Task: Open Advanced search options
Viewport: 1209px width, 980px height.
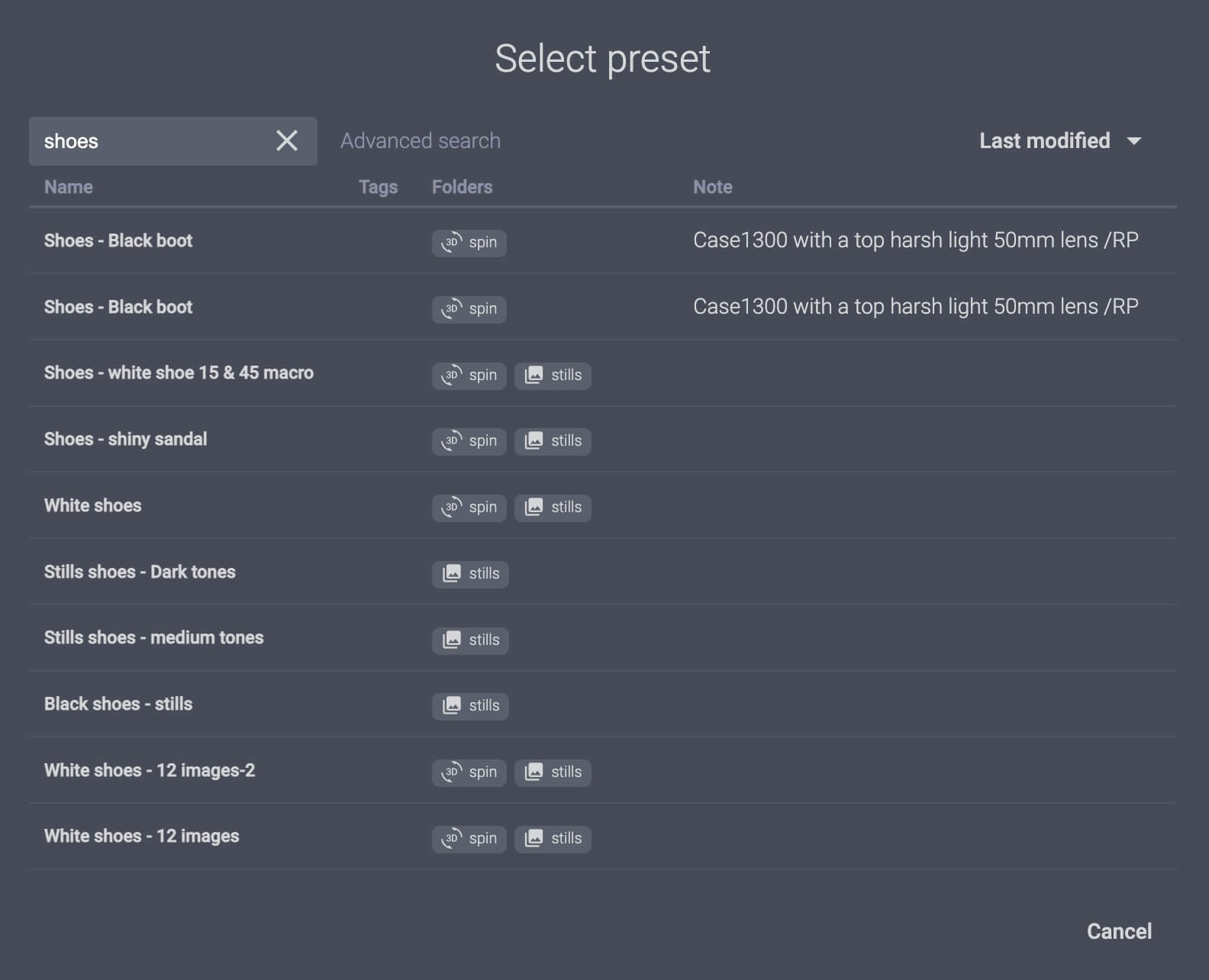Action: (x=421, y=140)
